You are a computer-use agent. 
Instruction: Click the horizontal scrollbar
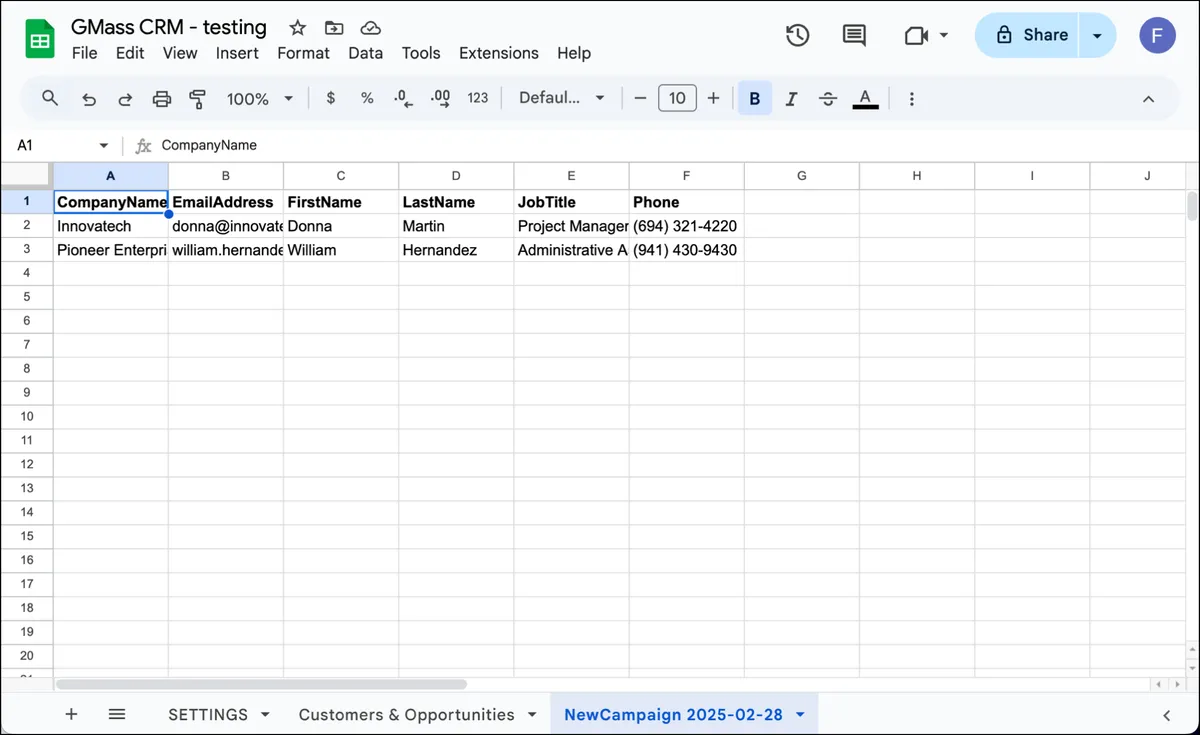(x=262, y=684)
